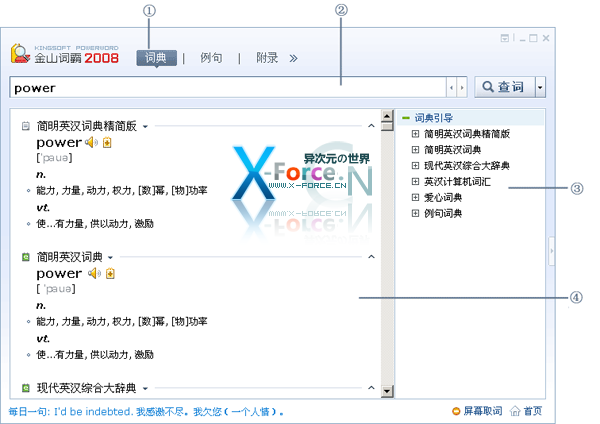The height and width of the screenshot is (424, 600).
Task: Click the 查词 search button
Action: 505,87
